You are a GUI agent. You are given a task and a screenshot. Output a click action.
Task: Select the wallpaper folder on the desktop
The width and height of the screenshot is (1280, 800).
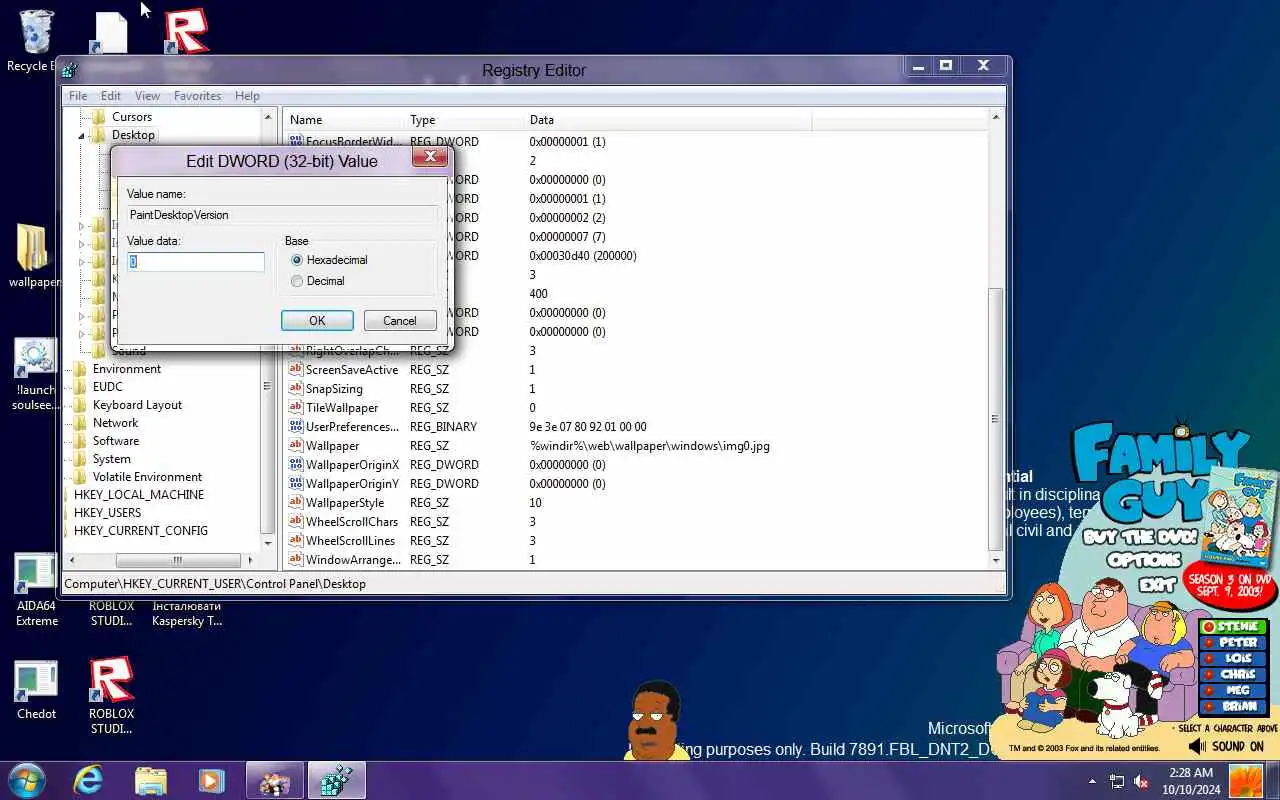(34, 255)
